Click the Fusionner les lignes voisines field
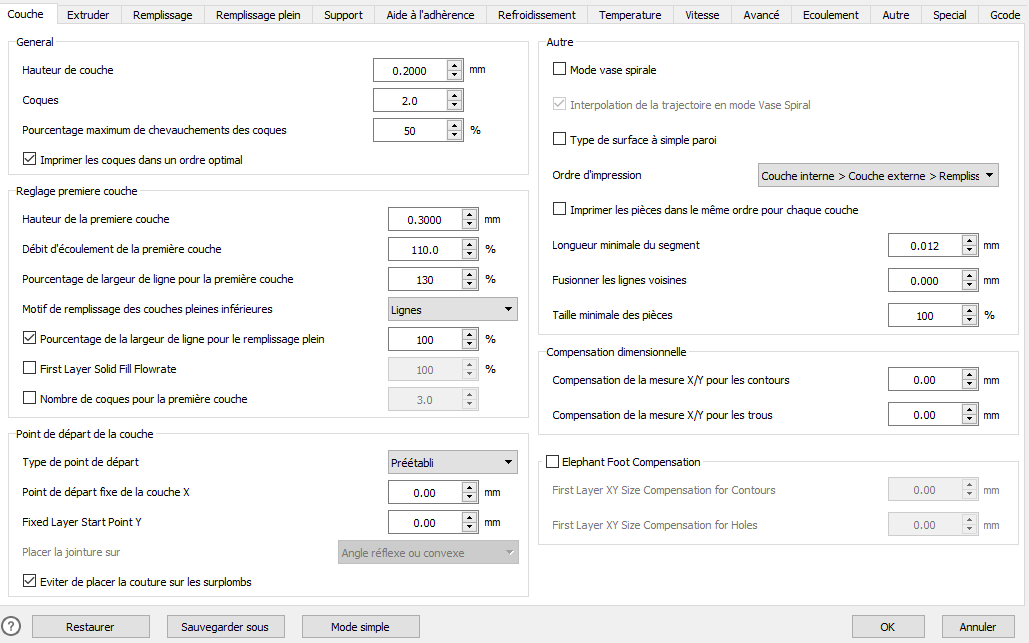Screen dimensions: 1029x643 923,281
